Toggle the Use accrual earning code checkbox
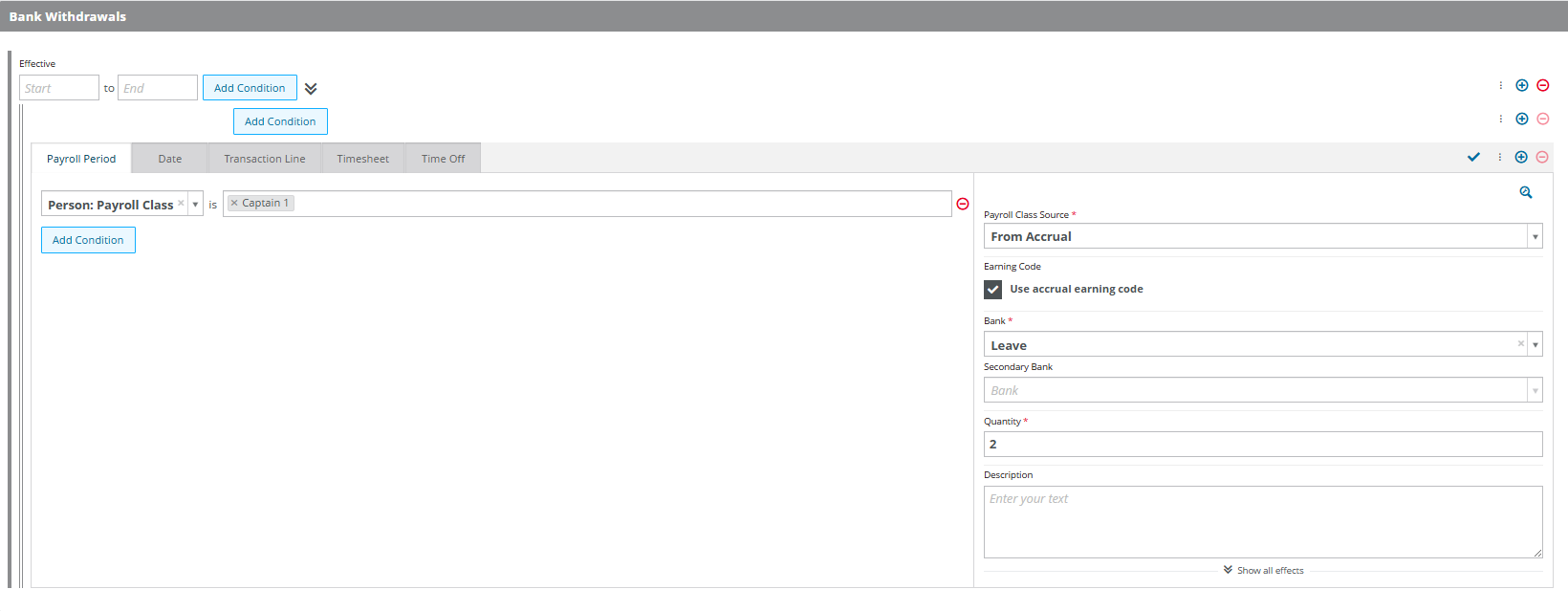 tap(993, 290)
